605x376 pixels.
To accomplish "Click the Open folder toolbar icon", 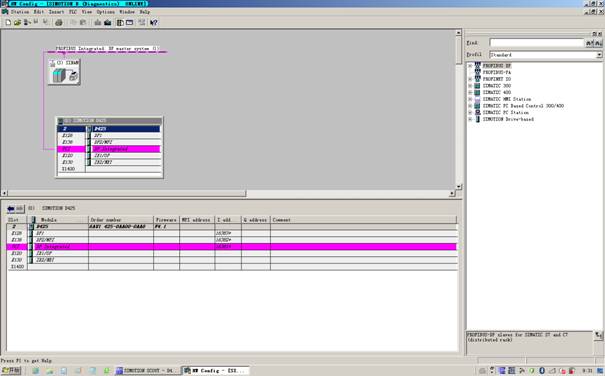I will pyautogui.click(x=17, y=23).
